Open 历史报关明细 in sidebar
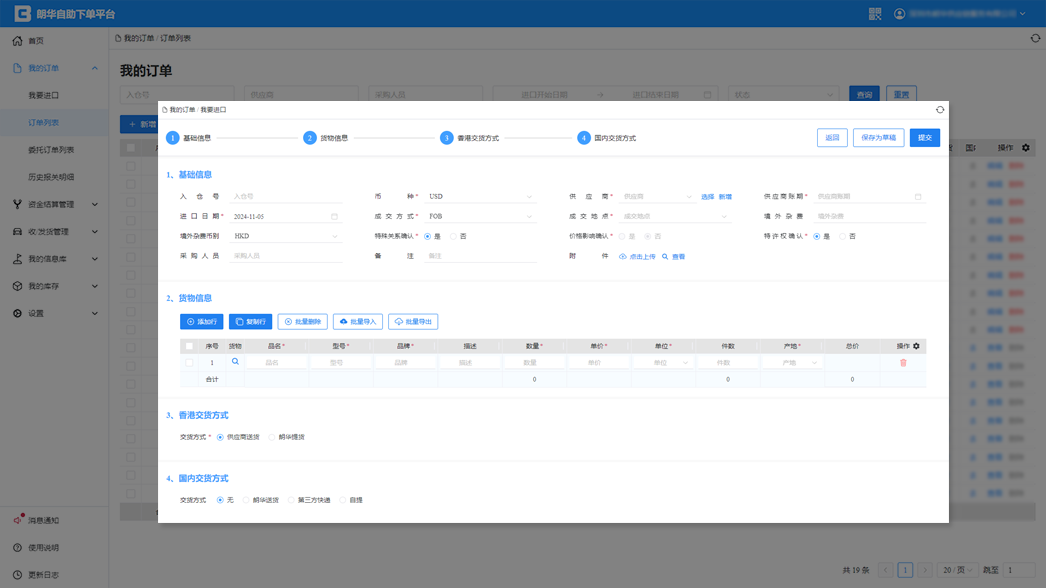The width and height of the screenshot is (1046, 588). point(51,178)
